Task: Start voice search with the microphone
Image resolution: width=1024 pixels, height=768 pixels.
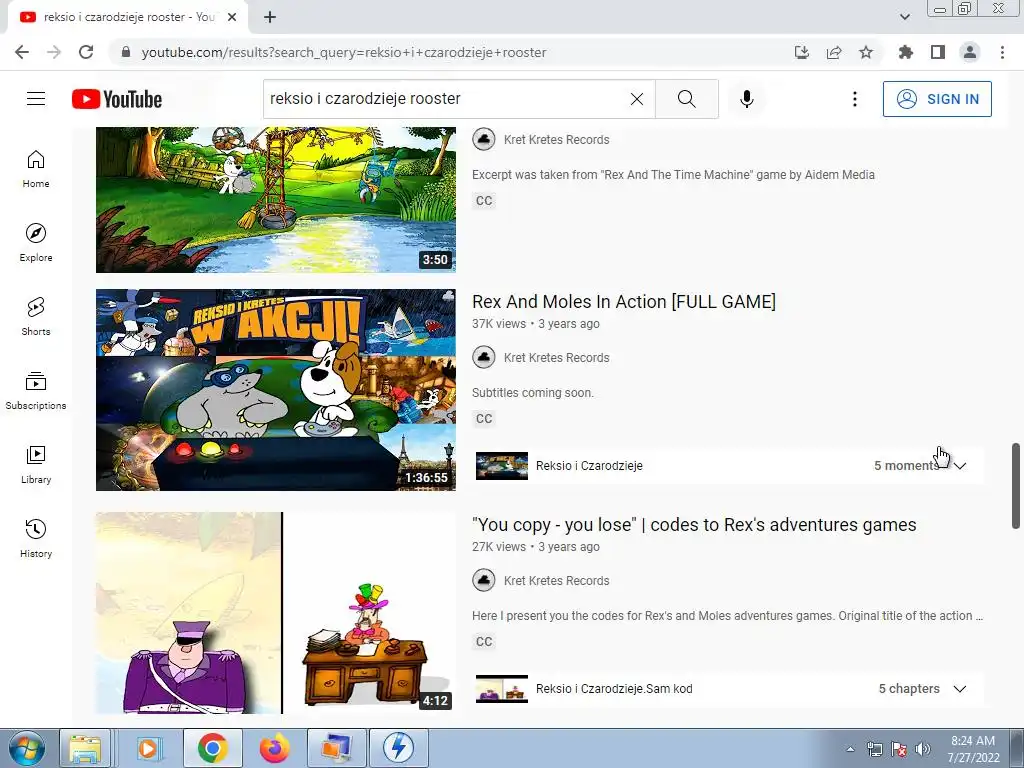Action: (x=747, y=99)
